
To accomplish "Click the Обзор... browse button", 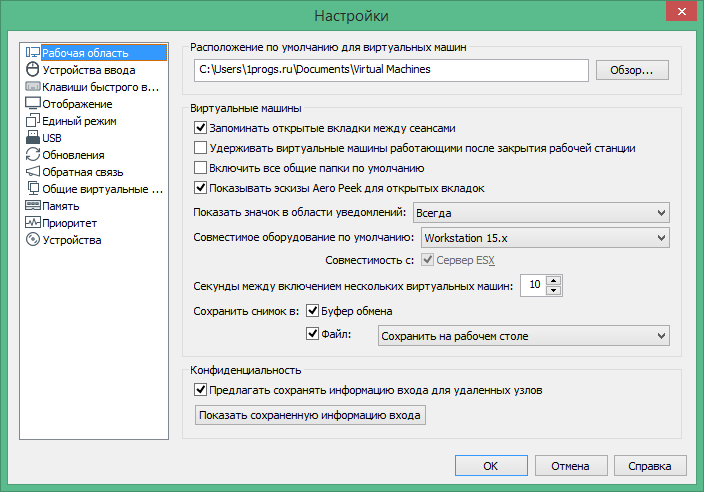I will point(632,70).
